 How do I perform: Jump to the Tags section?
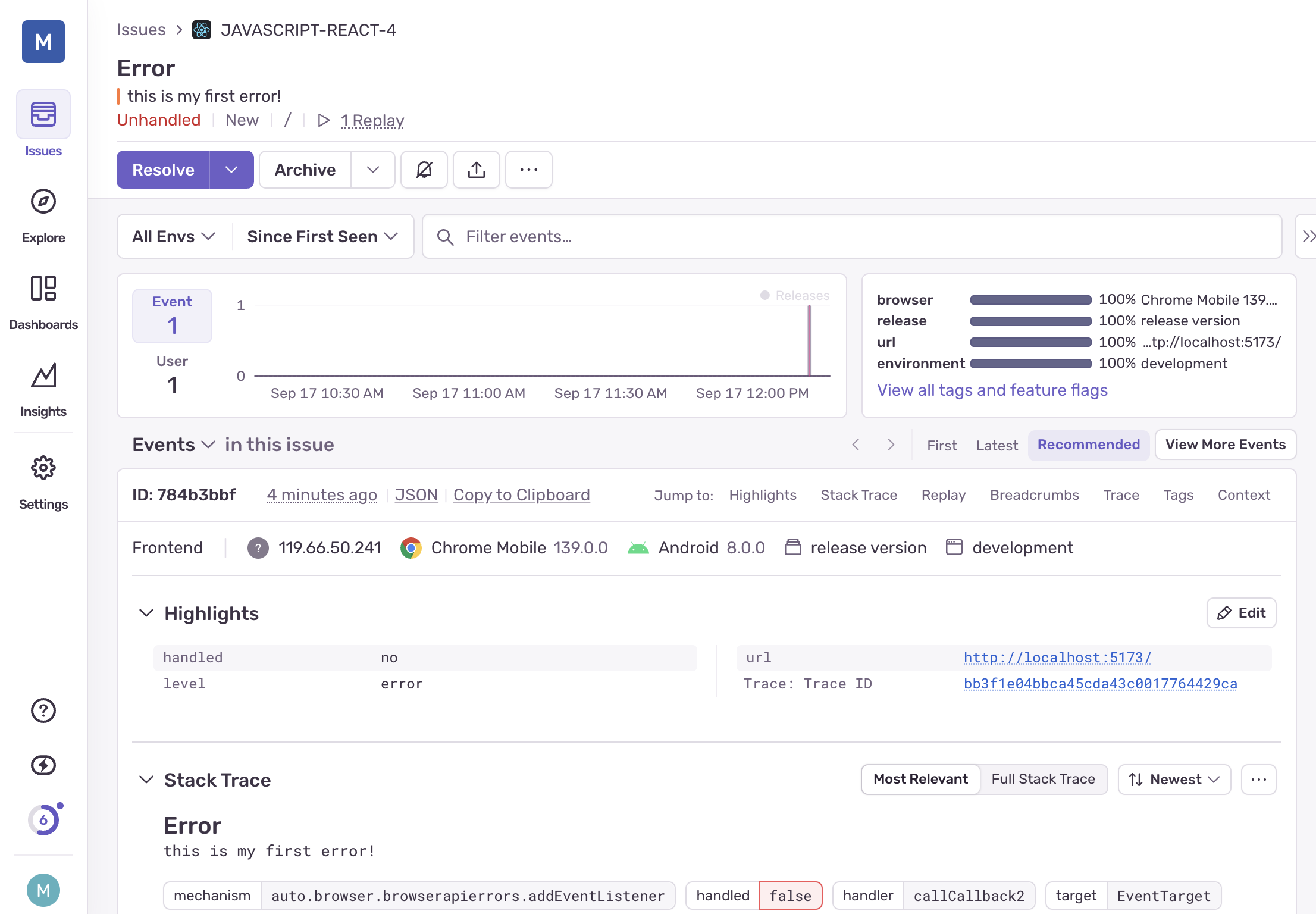pyautogui.click(x=1178, y=495)
